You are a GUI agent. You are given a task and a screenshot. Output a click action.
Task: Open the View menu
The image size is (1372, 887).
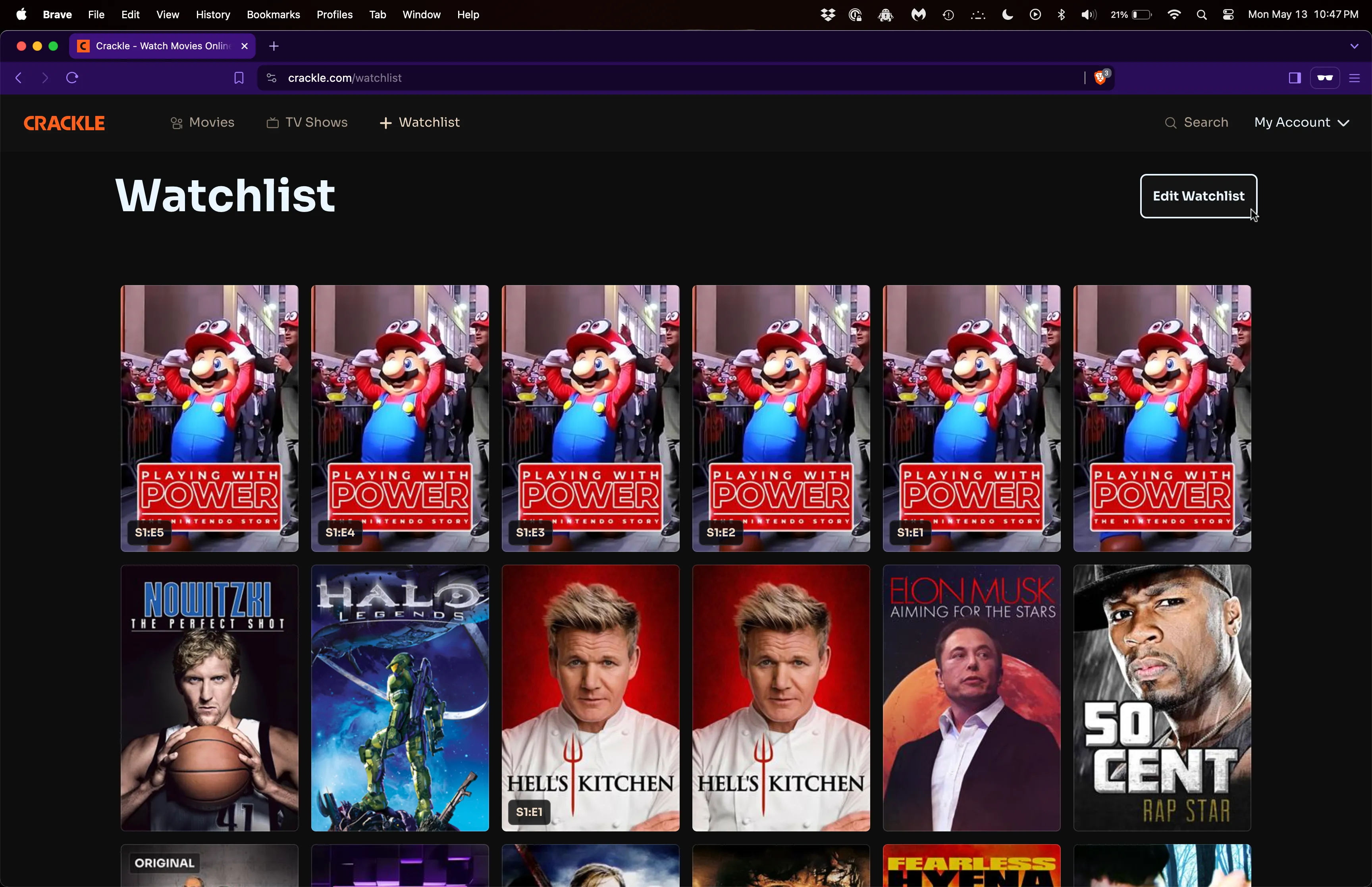(x=168, y=14)
